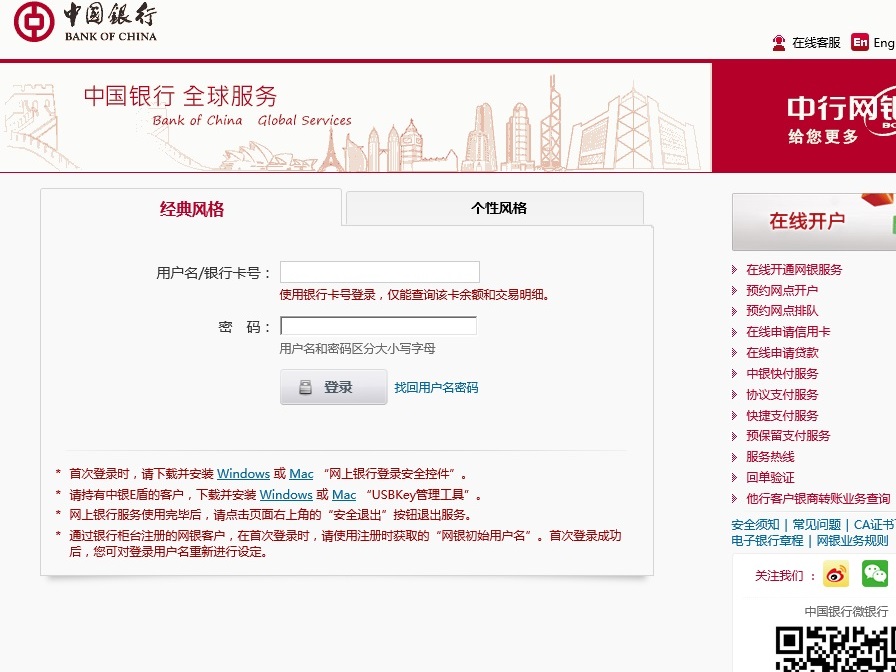Click text 中国银行微银行

click(846, 611)
